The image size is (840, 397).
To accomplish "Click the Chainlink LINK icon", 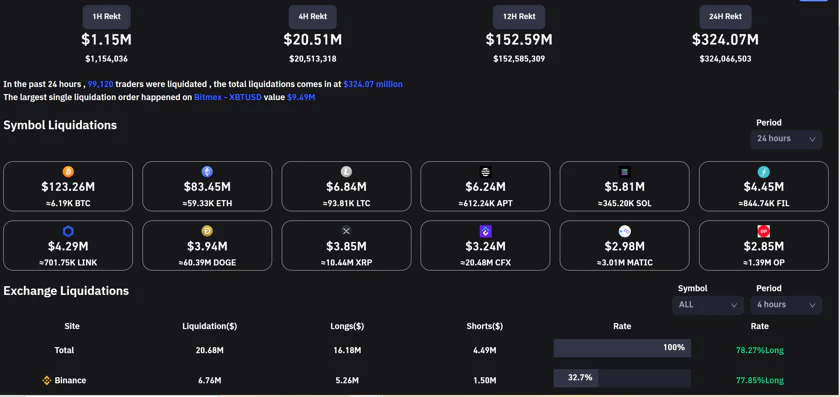I will tap(68, 231).
